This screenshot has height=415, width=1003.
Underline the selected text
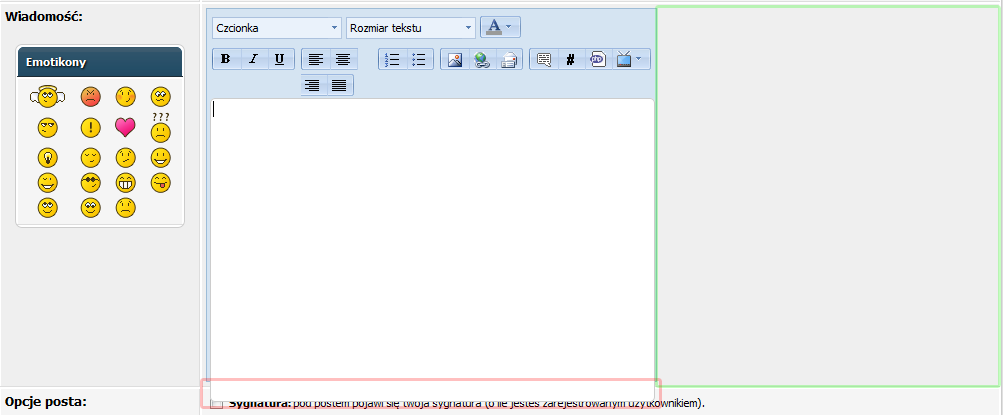point(280,59)
